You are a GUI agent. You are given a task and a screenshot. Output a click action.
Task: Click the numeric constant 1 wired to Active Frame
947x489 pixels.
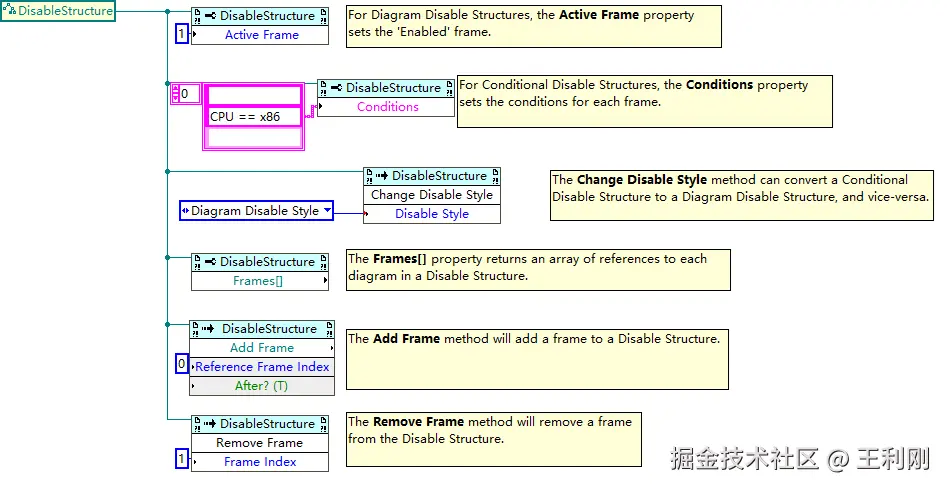[181, 34]
